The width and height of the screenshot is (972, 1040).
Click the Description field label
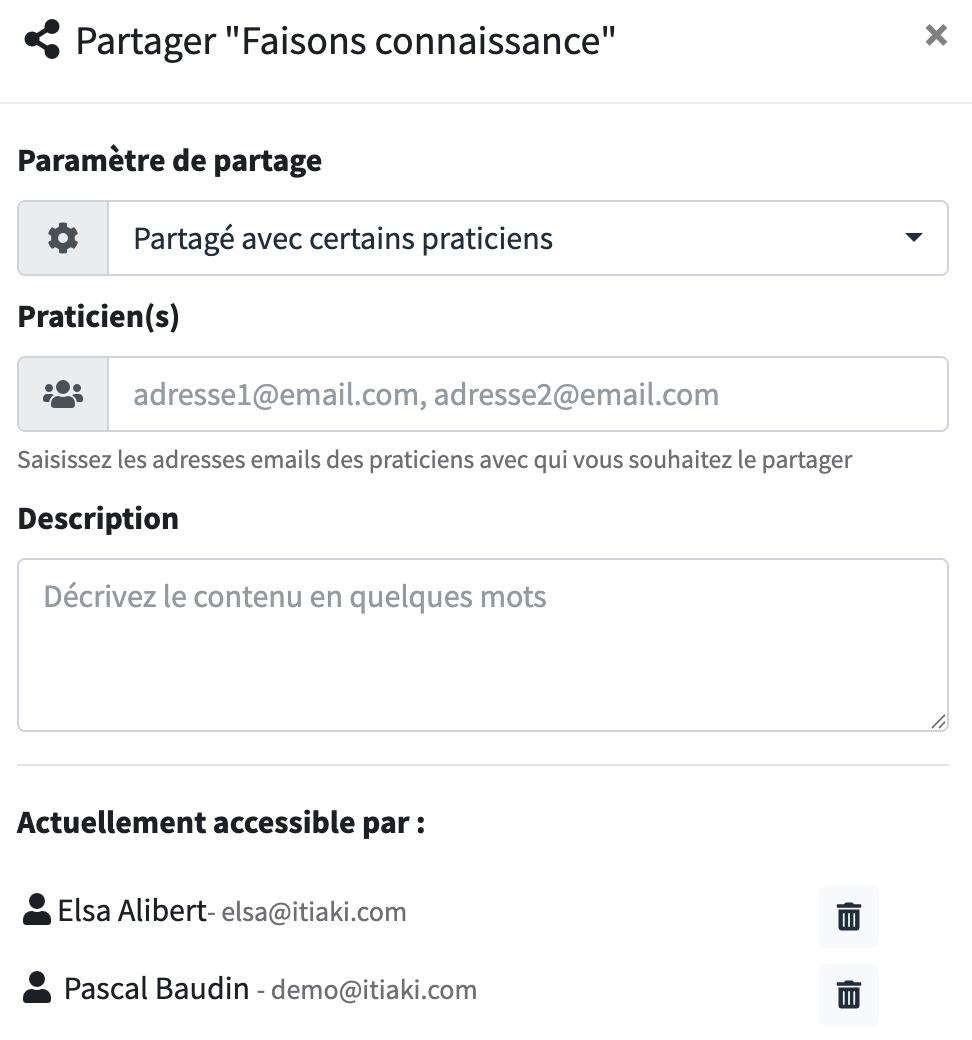click(x=98, y=519)
